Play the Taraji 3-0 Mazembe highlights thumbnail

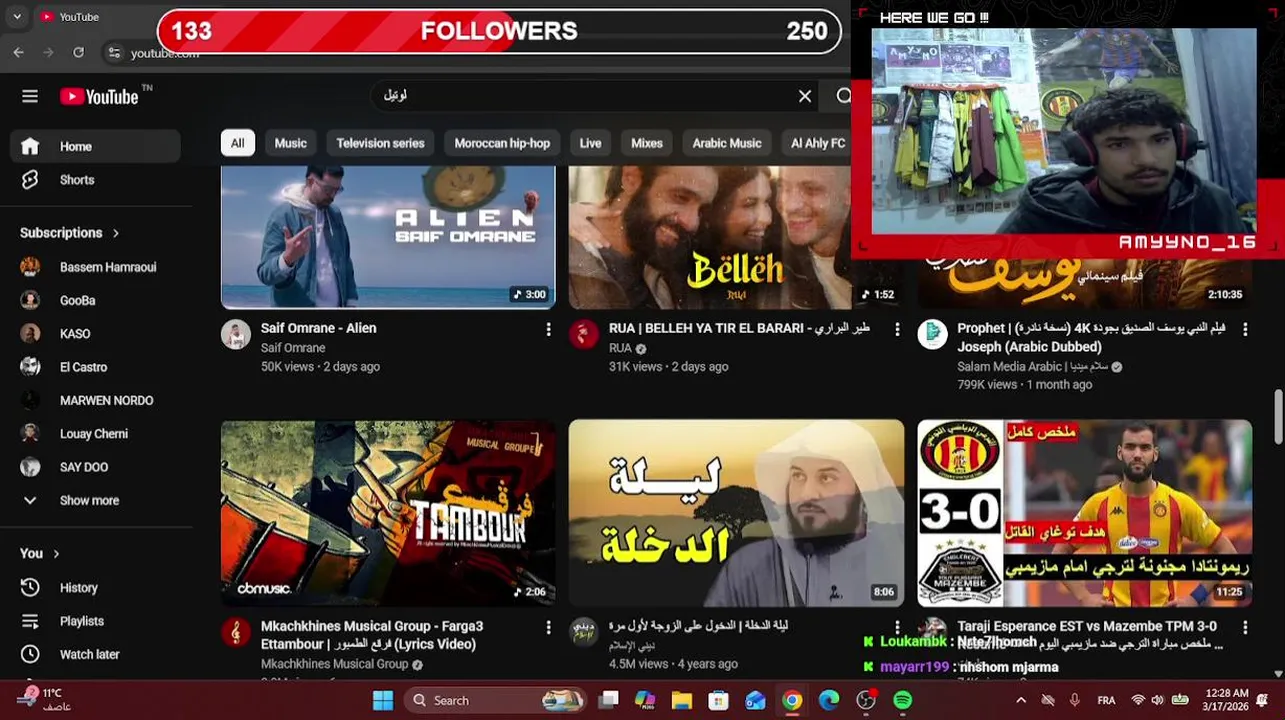tap(1085, 512)
